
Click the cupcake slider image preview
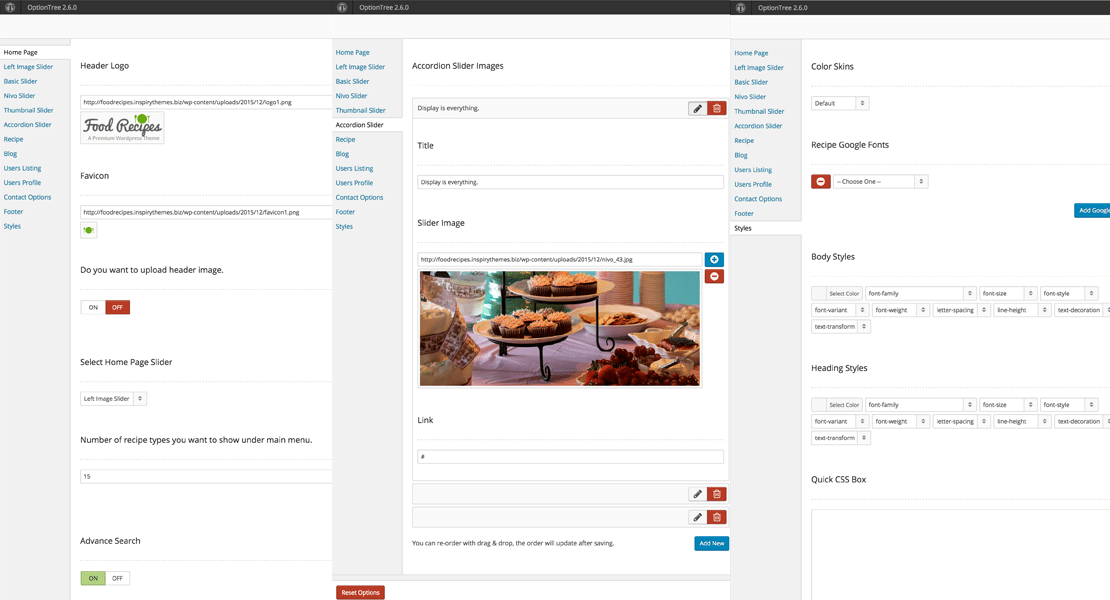click(559, 328)
